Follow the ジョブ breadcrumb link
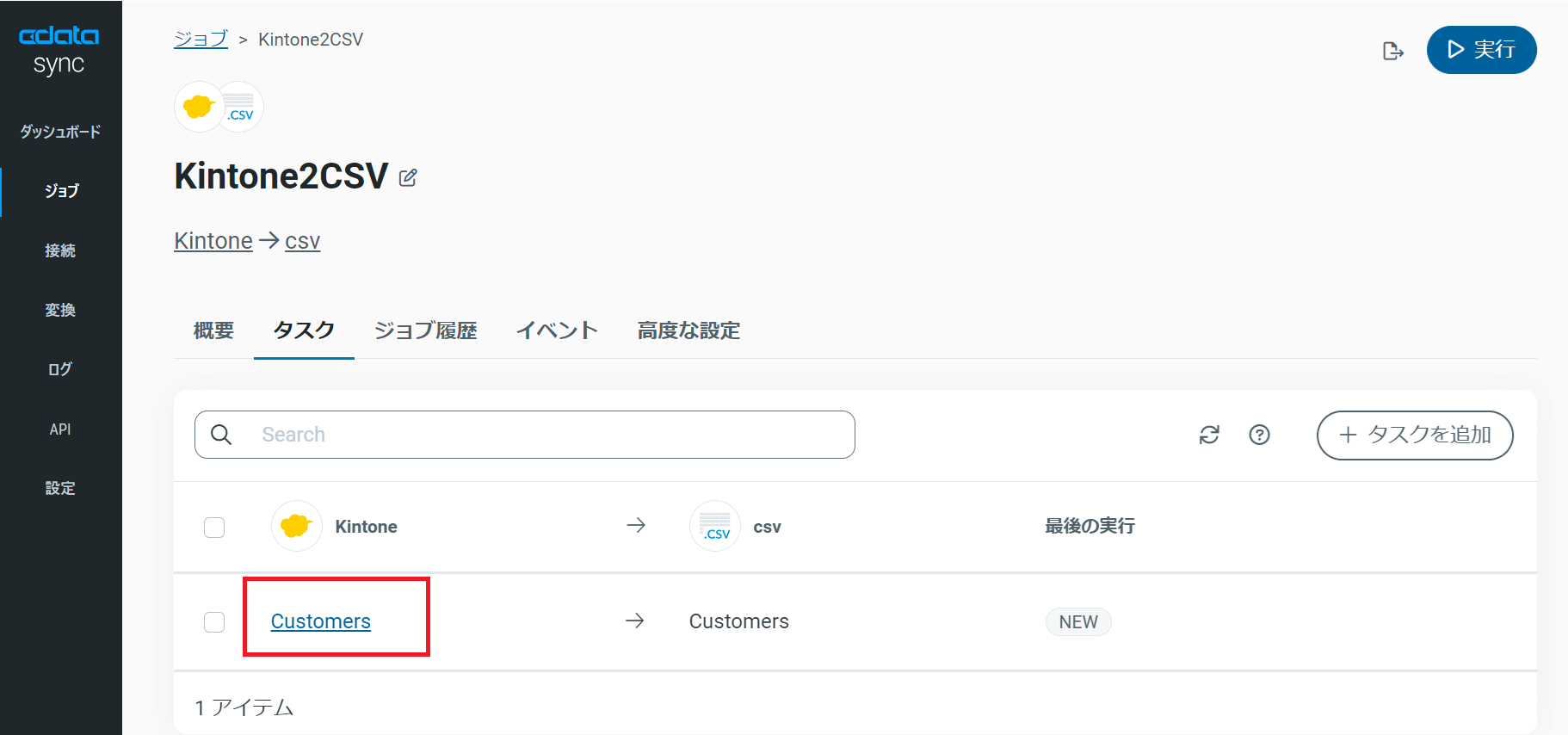This screenshot has width=1568, height=735. click(x=201, y=40)
